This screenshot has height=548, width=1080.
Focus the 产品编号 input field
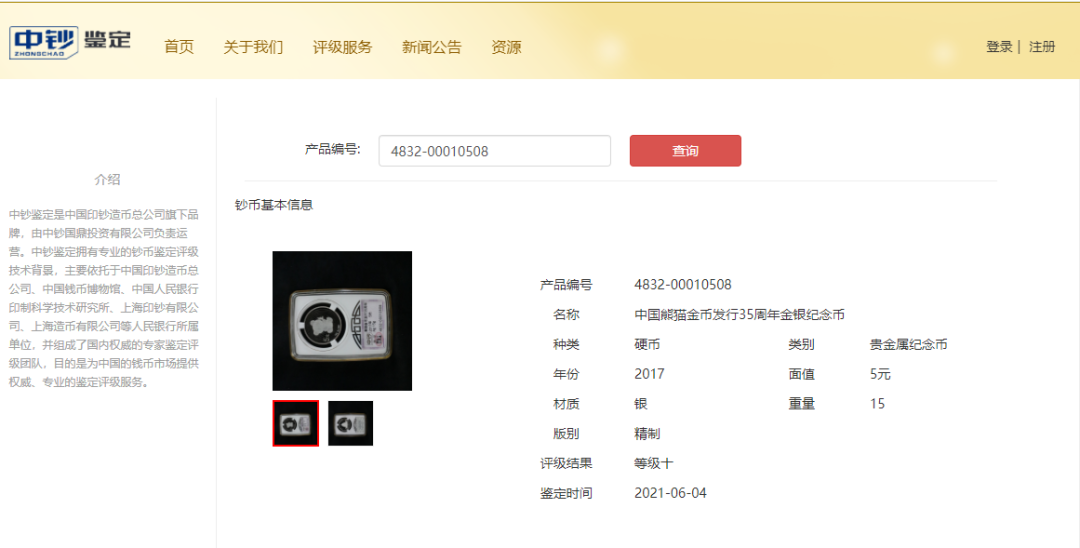(x=495, y=151)
